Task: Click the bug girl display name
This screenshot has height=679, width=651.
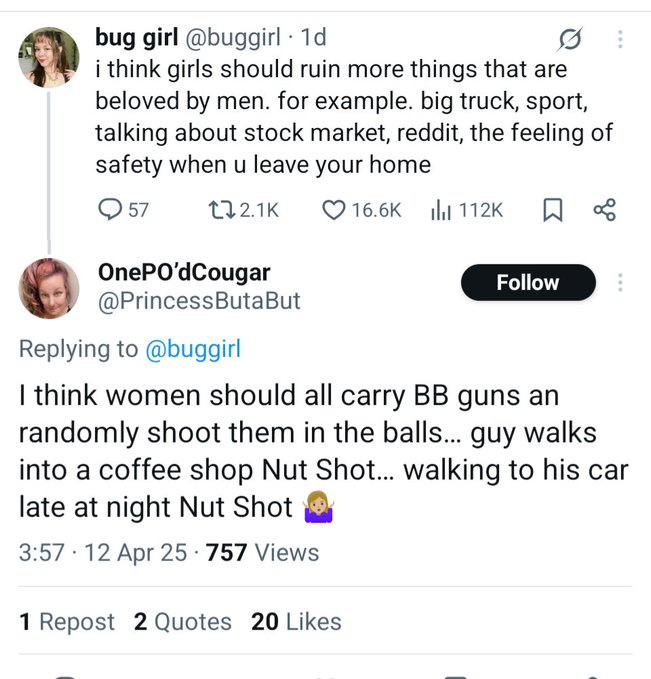Action: pos(136,38)
